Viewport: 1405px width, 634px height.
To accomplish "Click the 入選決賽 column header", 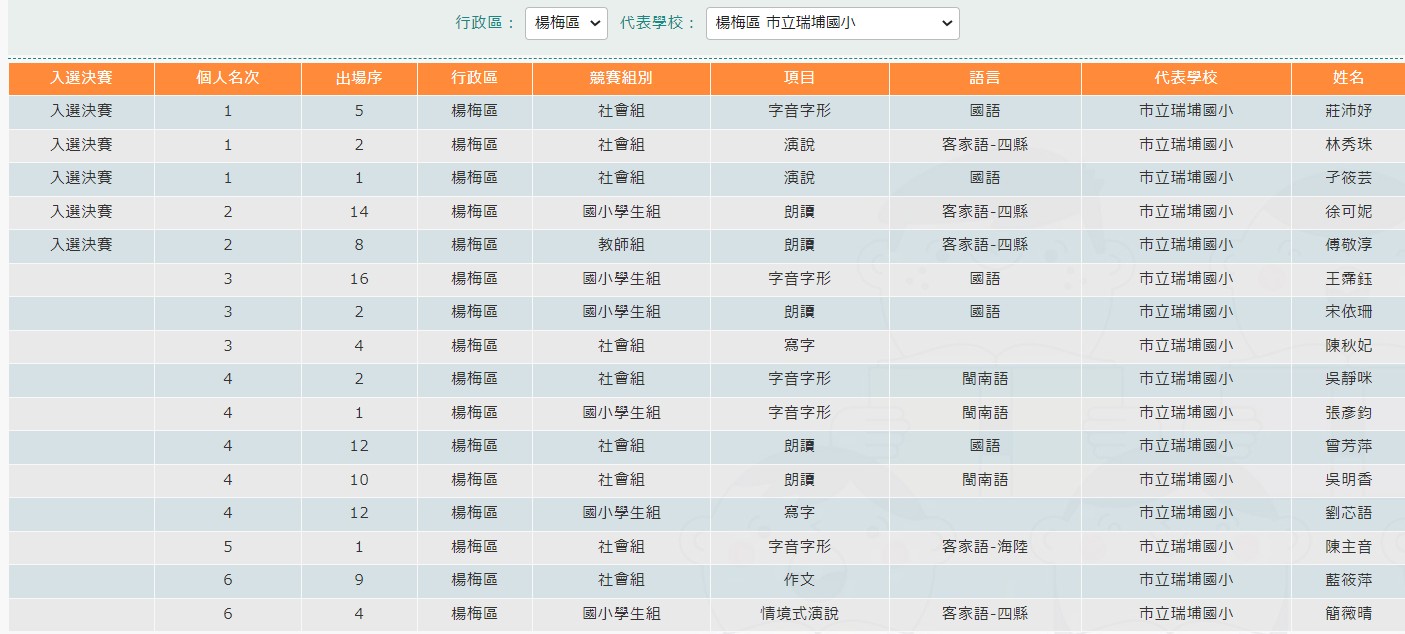I will (x=81, y=78).
